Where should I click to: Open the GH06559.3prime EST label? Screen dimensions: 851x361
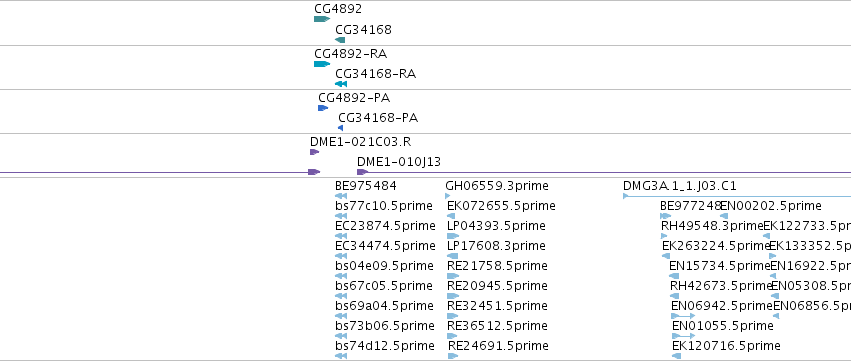(x=497, y=186)
